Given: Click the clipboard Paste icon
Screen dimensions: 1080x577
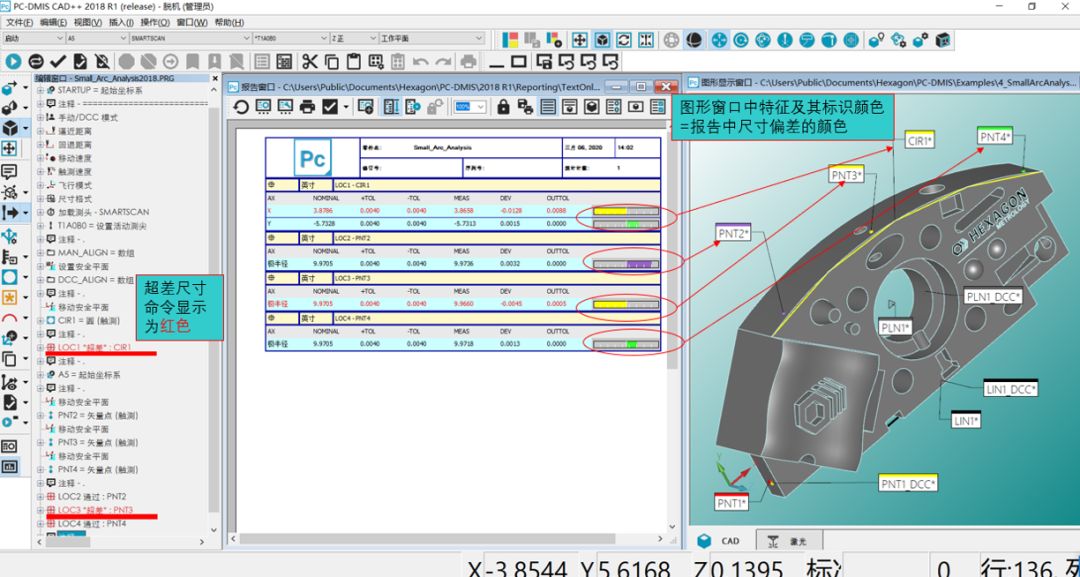Looking at the screenshot, I should (x=353, y=62).
